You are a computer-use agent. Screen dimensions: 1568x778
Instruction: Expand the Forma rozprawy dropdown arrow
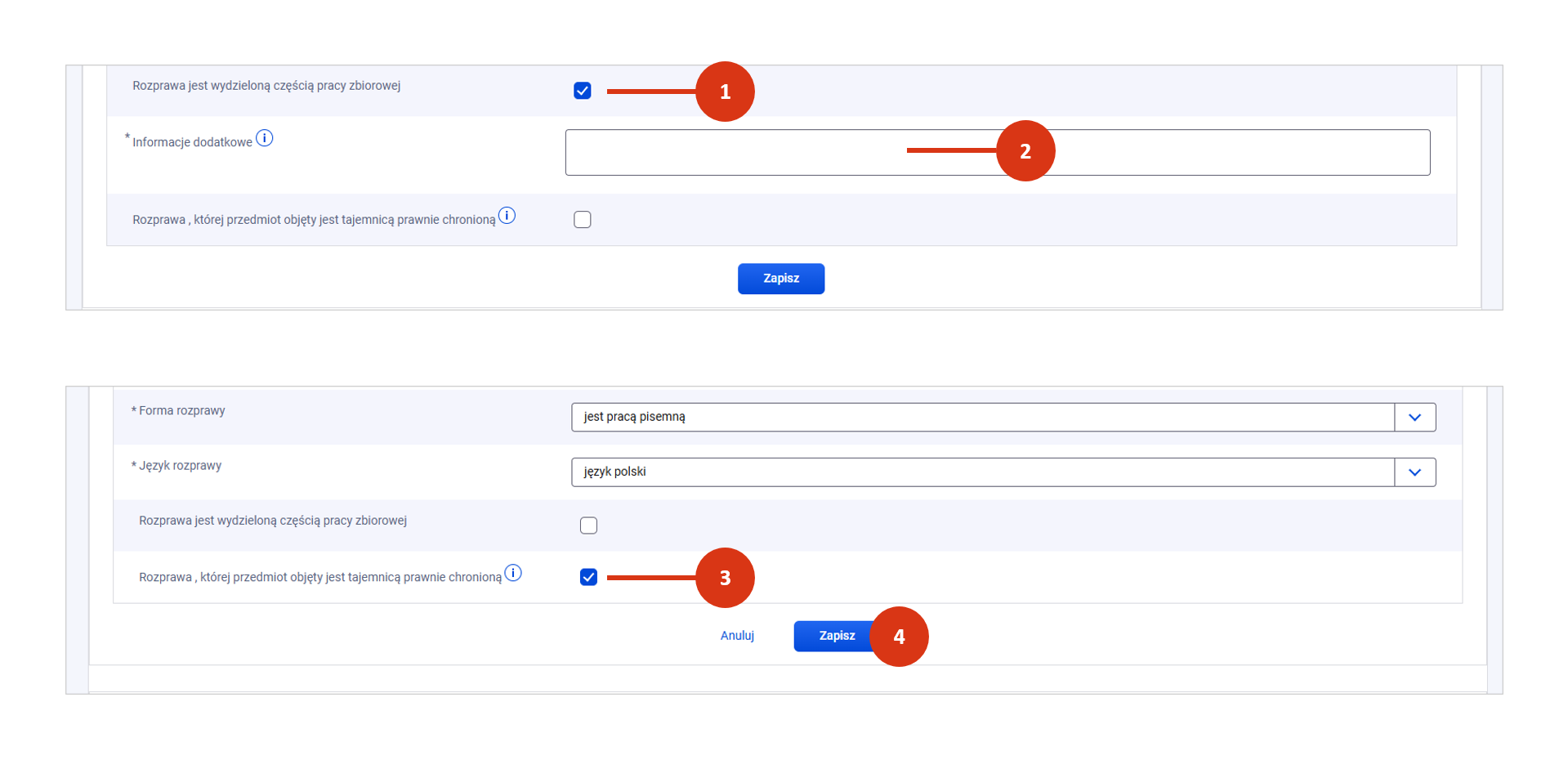click(x=1414, y=418)
